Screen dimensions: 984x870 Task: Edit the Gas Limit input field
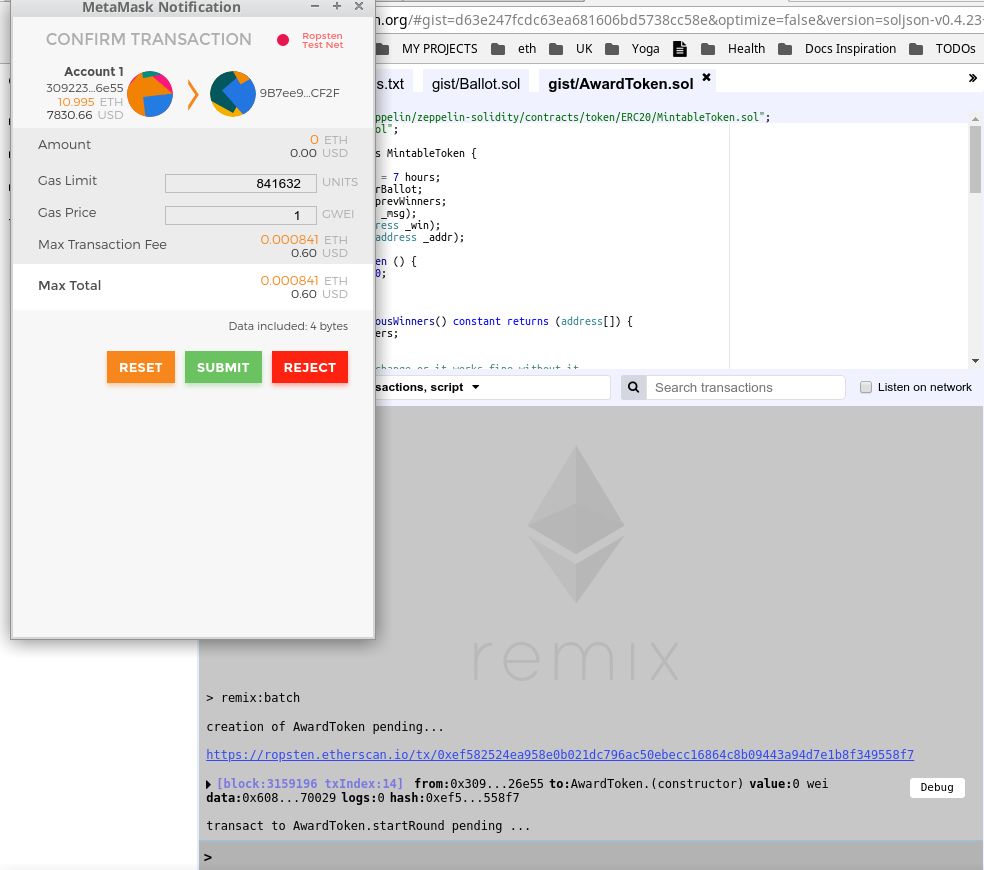[x=240, y=183]
